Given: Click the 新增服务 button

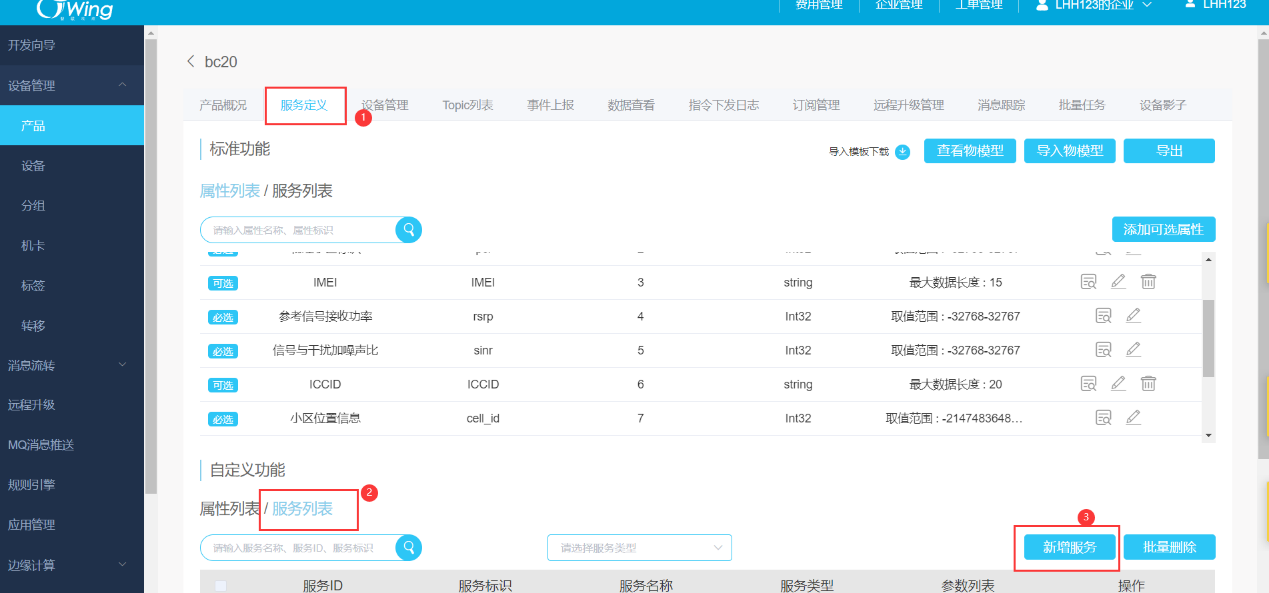Looking at the screenshot, I should click(1070, 547).
